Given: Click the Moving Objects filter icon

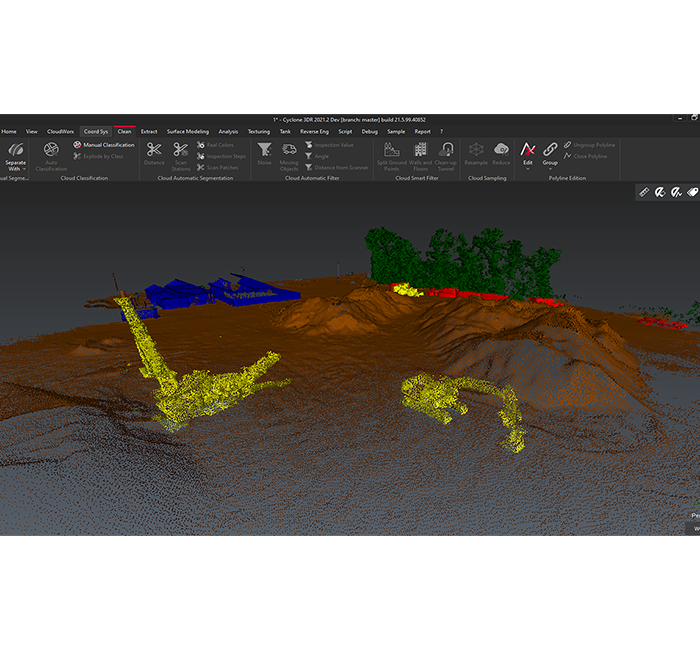Looking at the screenshot, I should [289, 153].
